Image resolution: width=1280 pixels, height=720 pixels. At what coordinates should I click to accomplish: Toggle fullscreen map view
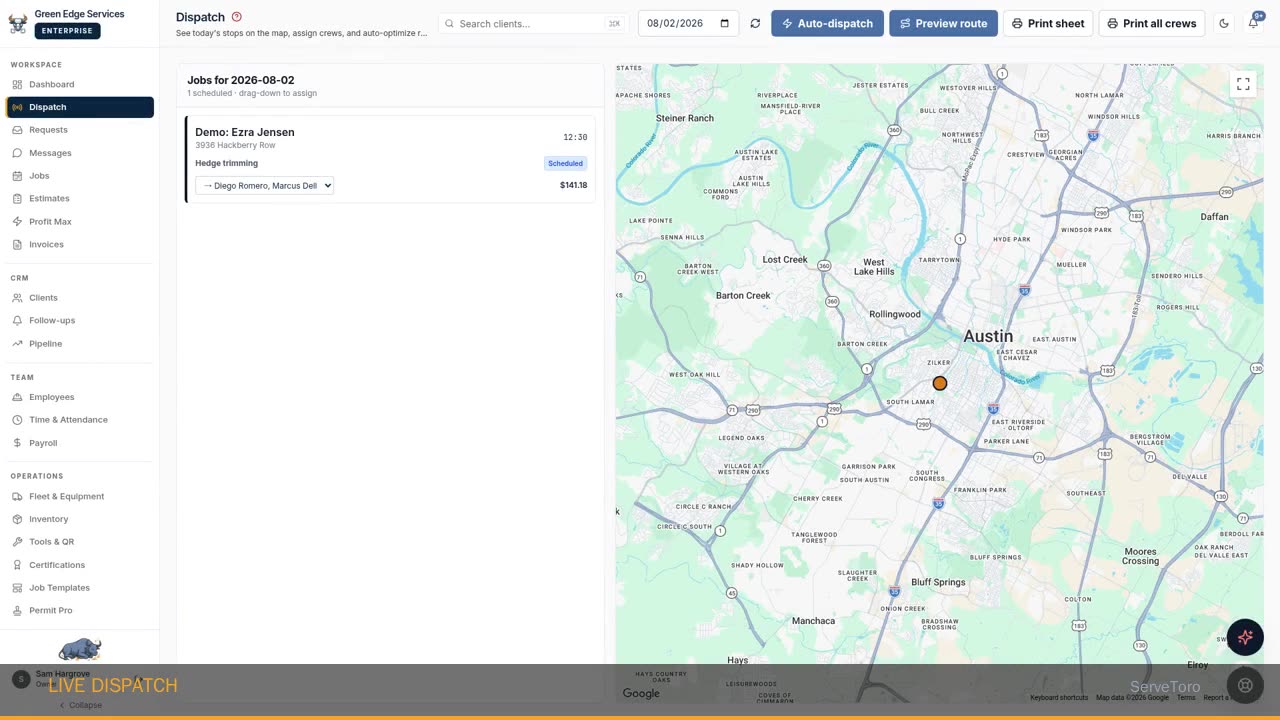(1243, 84)
